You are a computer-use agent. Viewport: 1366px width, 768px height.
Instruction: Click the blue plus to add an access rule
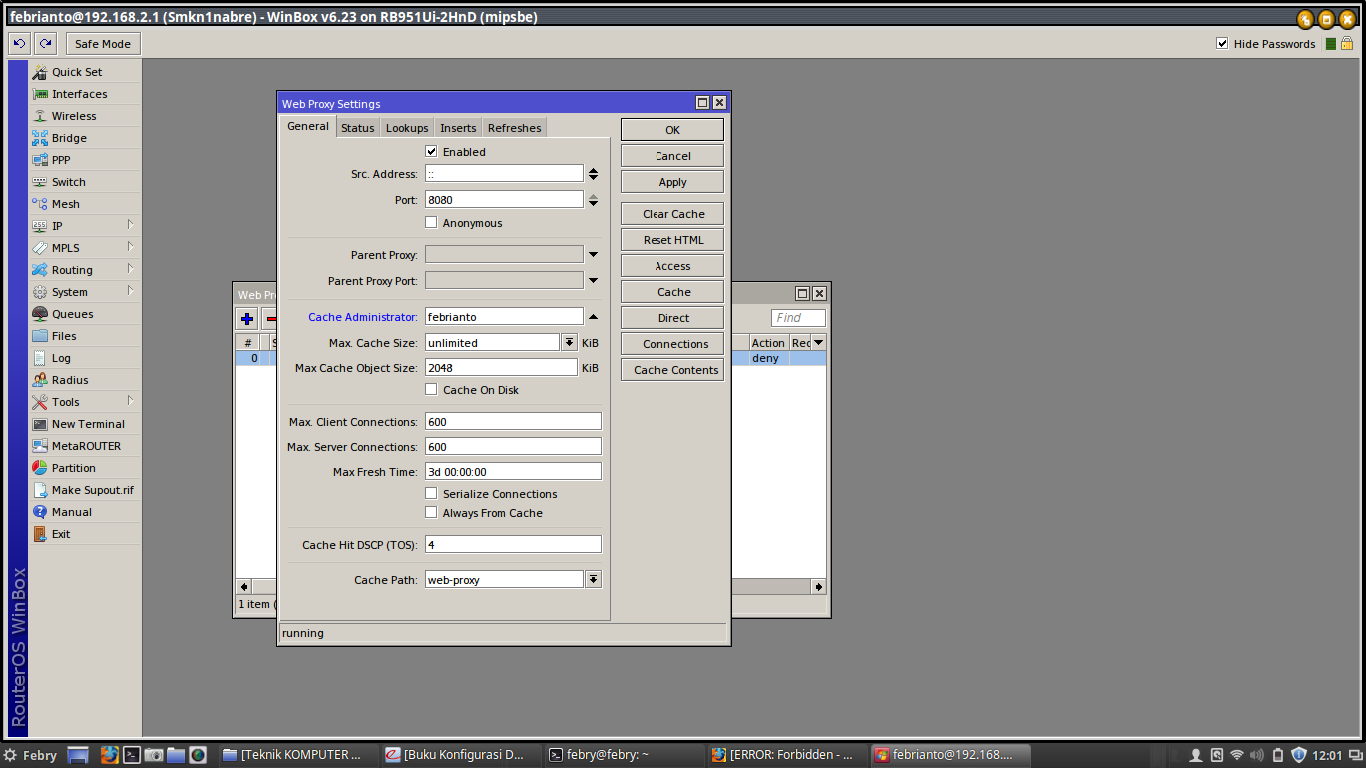[x=247, y=319]
